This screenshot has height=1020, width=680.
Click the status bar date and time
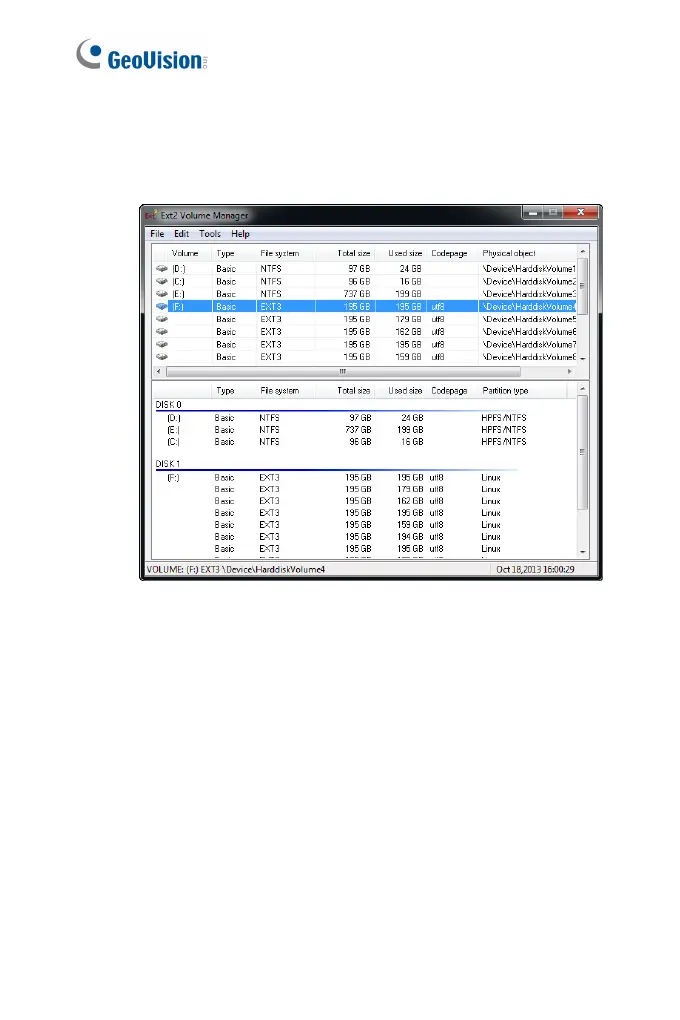(x=535, y=569)
